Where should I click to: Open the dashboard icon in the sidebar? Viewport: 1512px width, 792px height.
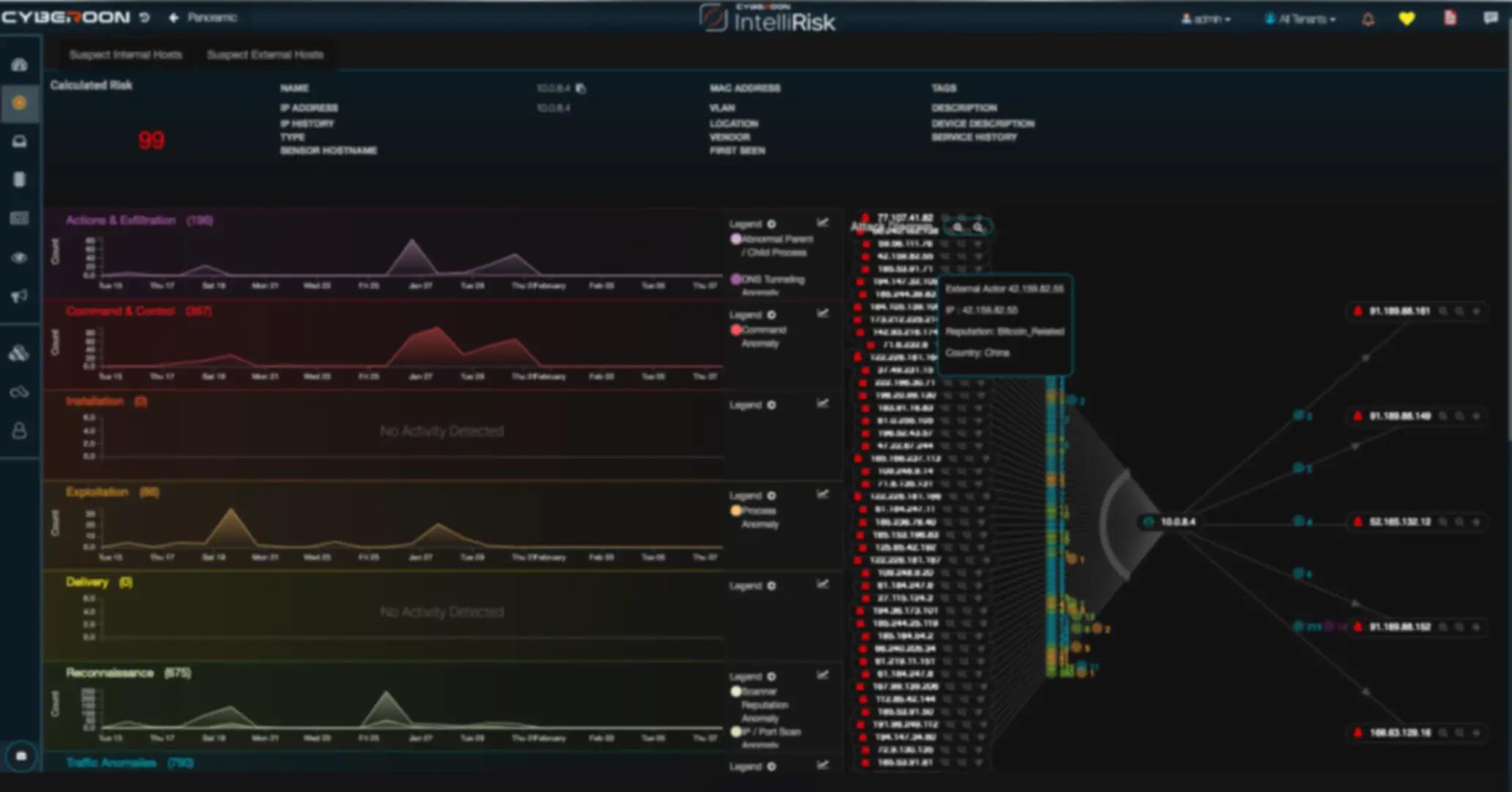pyautogui.click(x=20, y=65)
